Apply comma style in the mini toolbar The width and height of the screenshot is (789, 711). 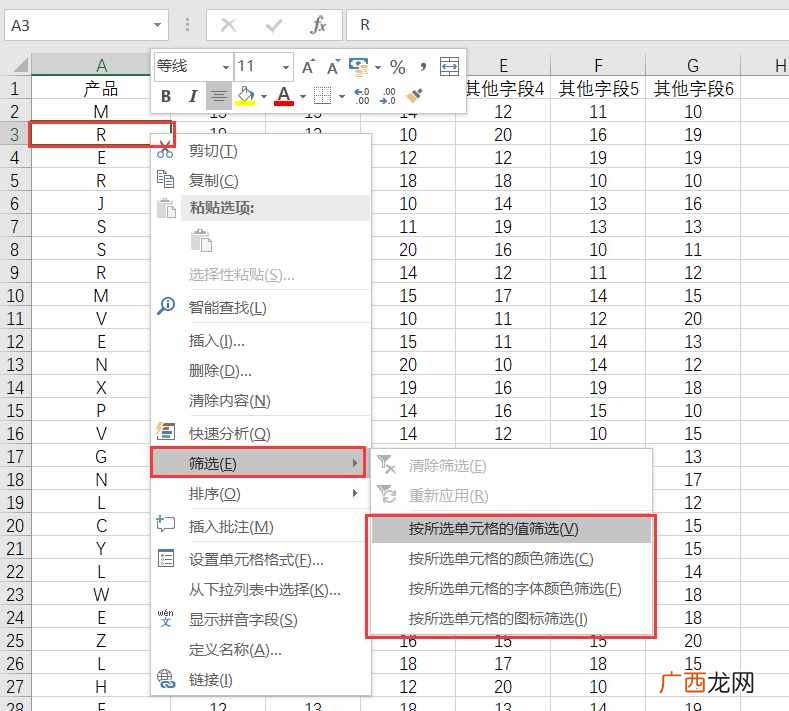423,66
